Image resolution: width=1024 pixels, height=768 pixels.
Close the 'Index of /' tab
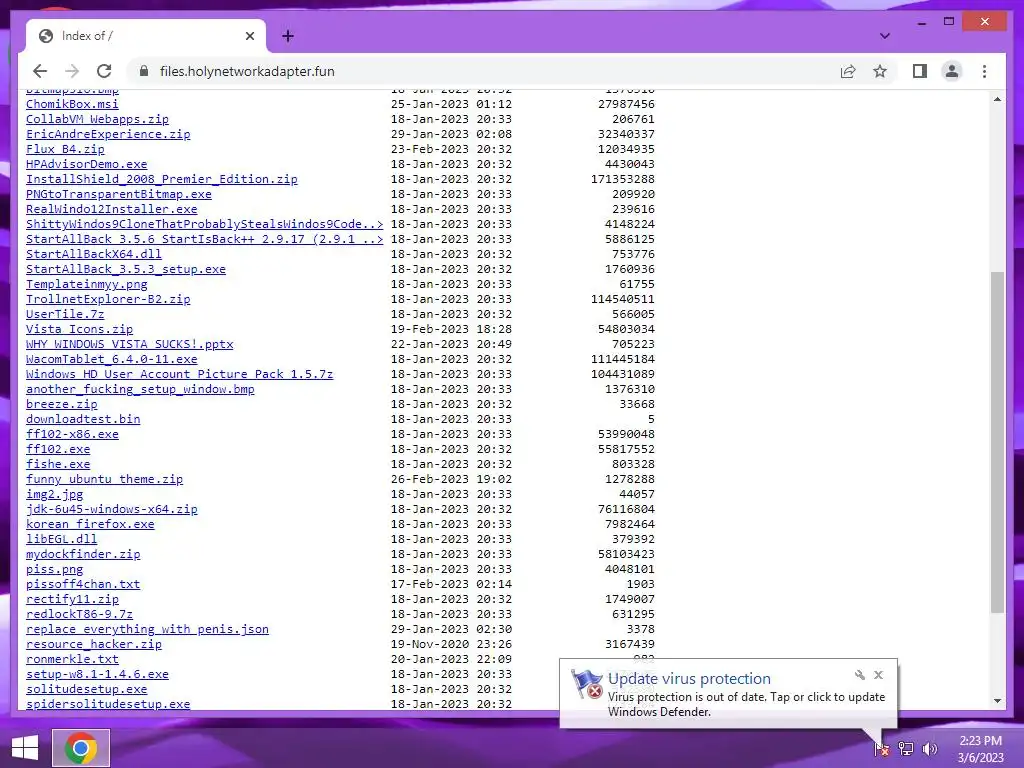click(249, 36)
